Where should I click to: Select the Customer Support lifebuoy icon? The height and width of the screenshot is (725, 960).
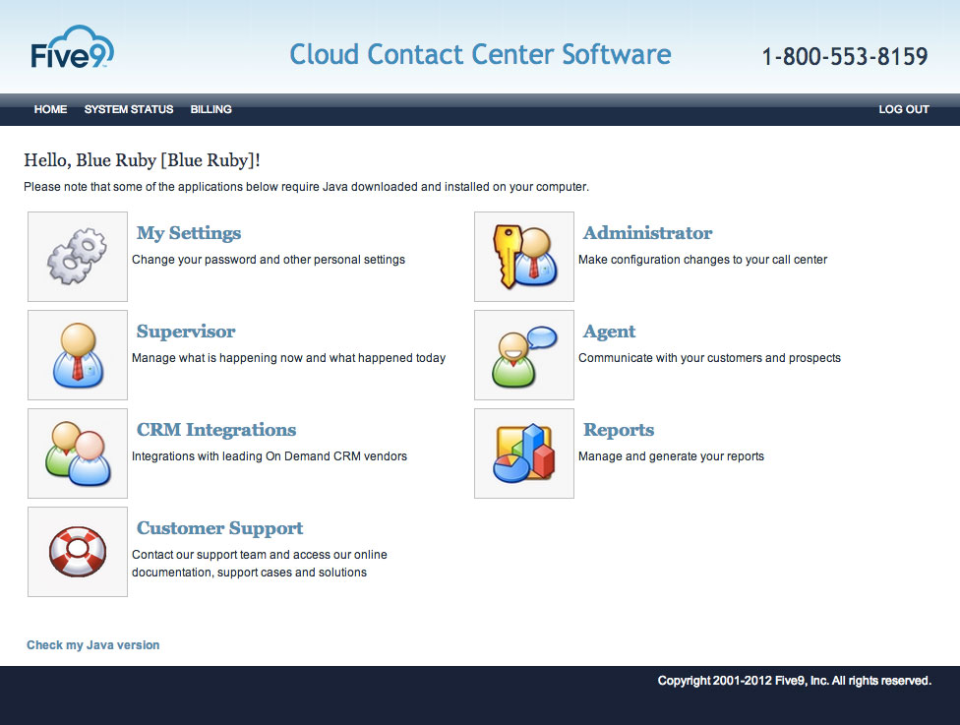pyautogui.click(x=77, y=552)
